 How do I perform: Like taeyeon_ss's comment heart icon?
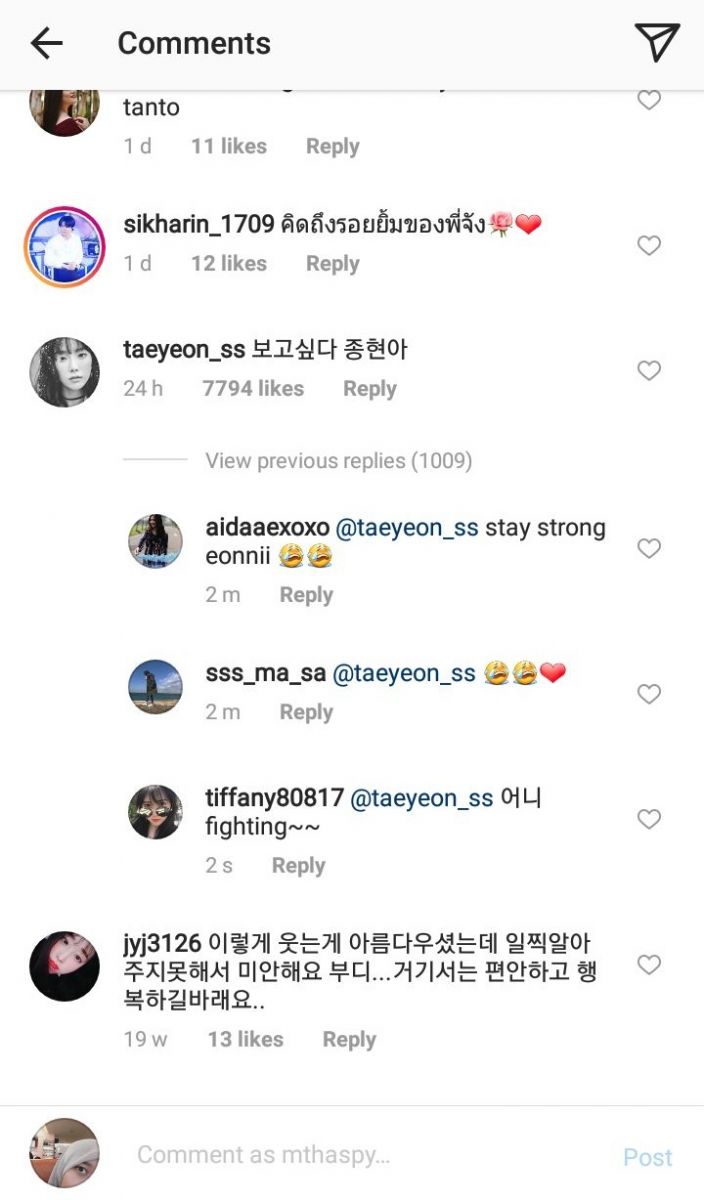[x=649, y=370]
